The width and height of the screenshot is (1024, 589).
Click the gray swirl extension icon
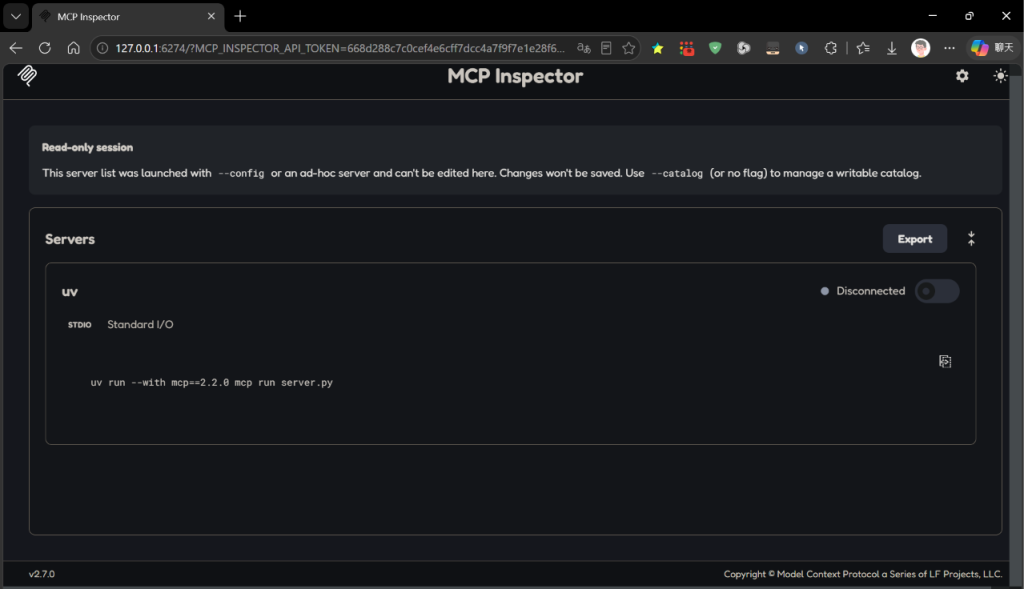click(743, 48)
